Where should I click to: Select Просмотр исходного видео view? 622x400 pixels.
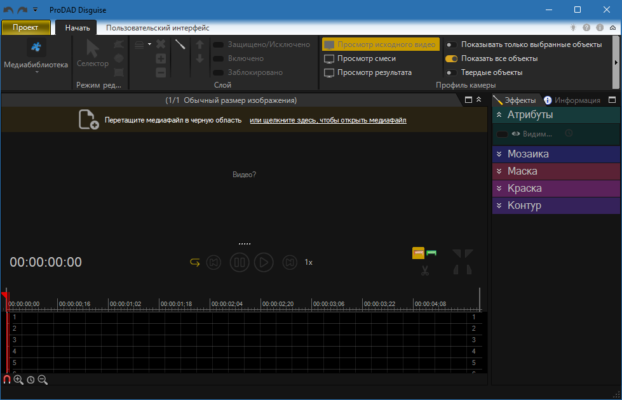point(381,44)
